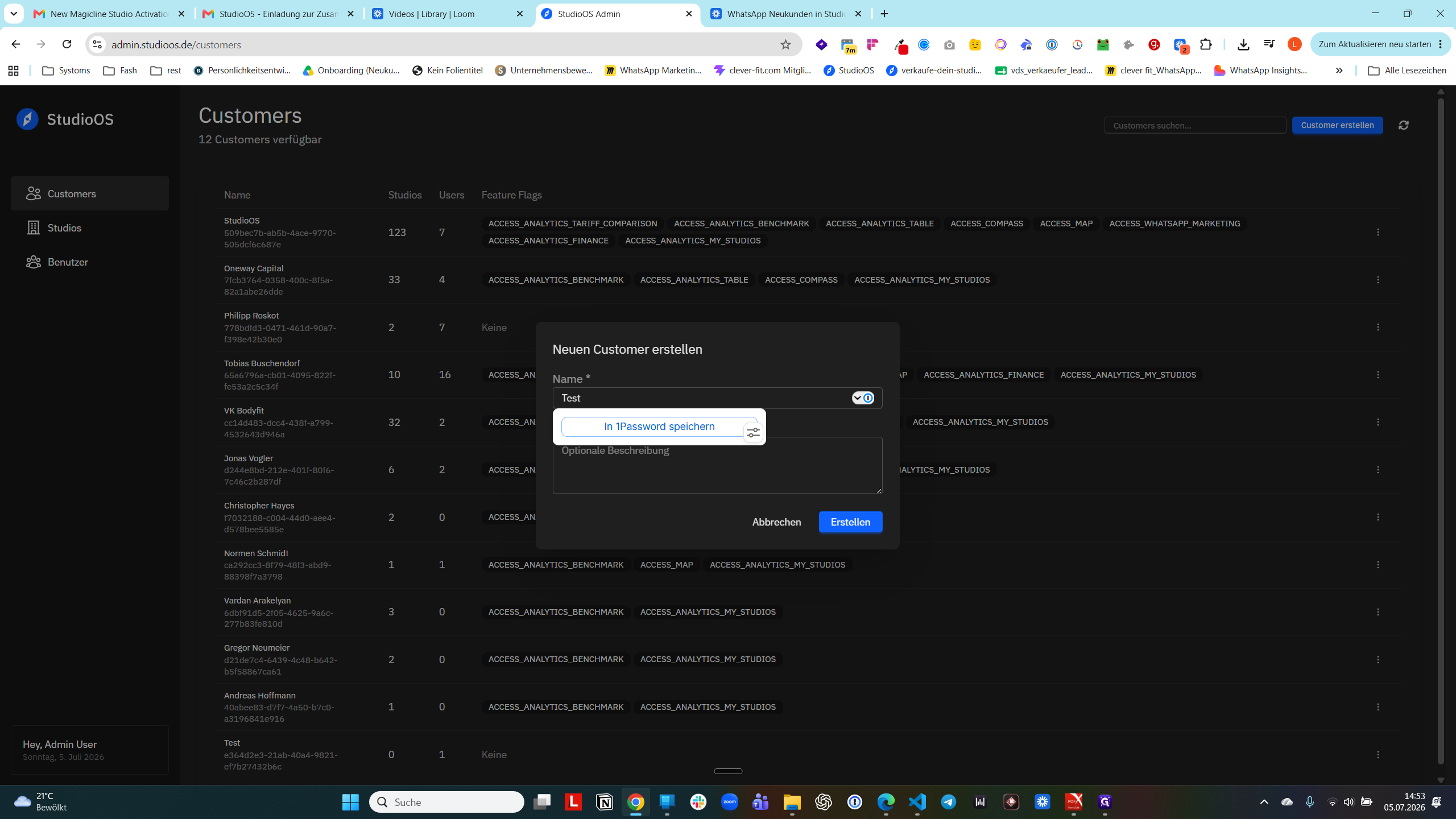Click the page vertical scrollbar
This screenshot has width=1456, height=819.
1441,432
